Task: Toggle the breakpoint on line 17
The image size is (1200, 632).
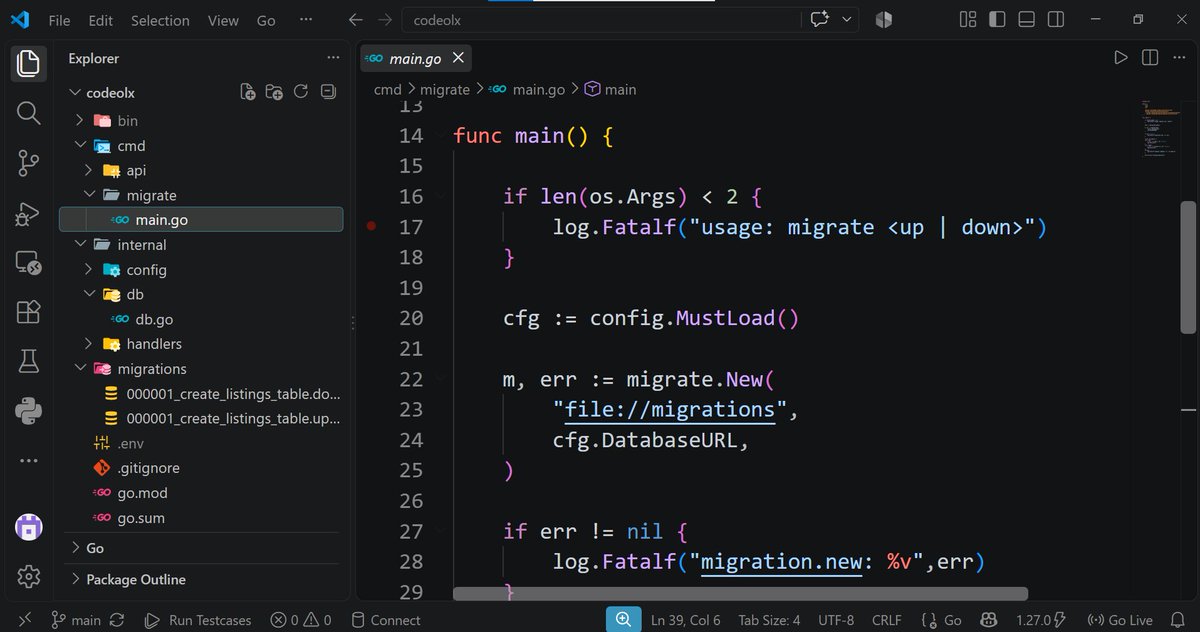Action: 371,227
